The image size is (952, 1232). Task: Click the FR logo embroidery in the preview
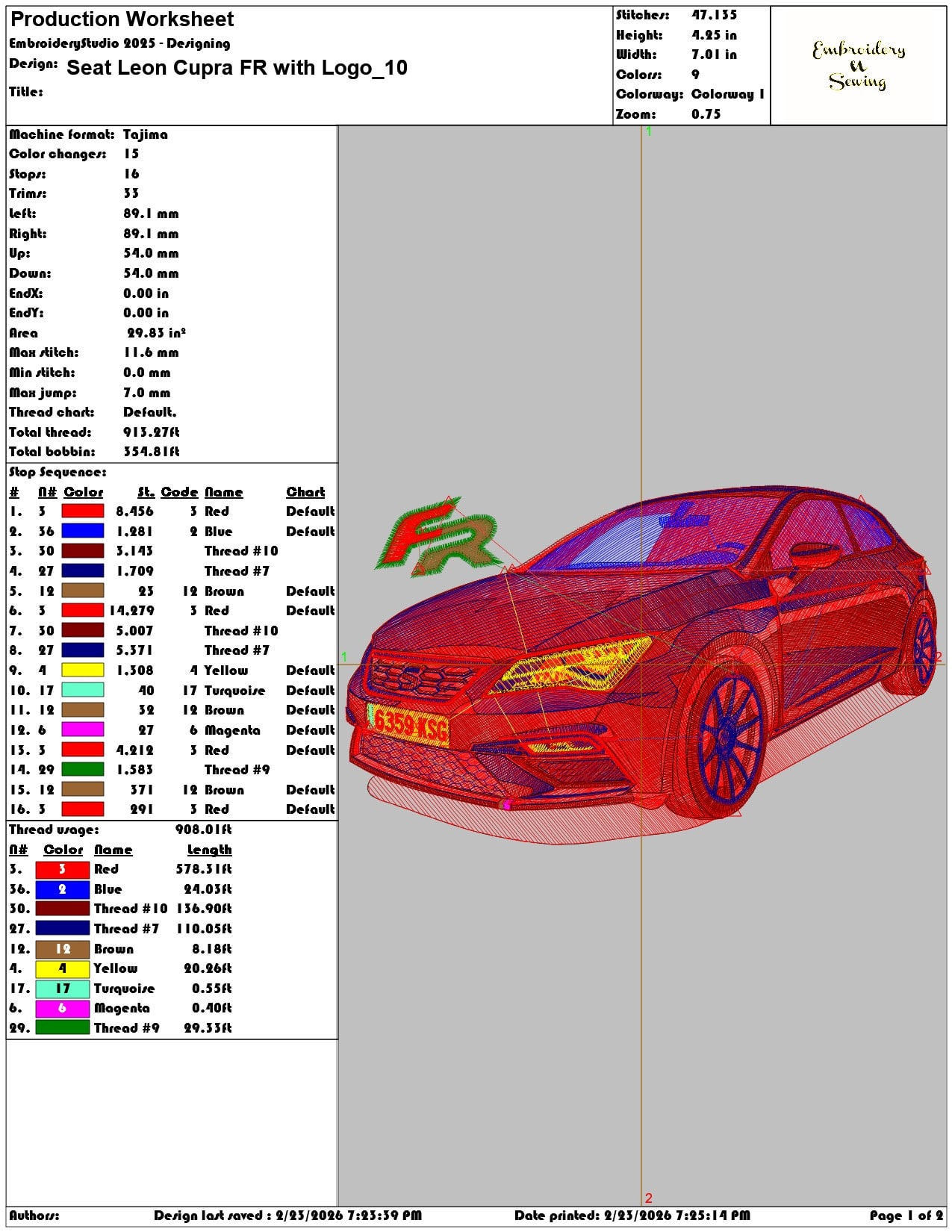(x=439, y=538)
